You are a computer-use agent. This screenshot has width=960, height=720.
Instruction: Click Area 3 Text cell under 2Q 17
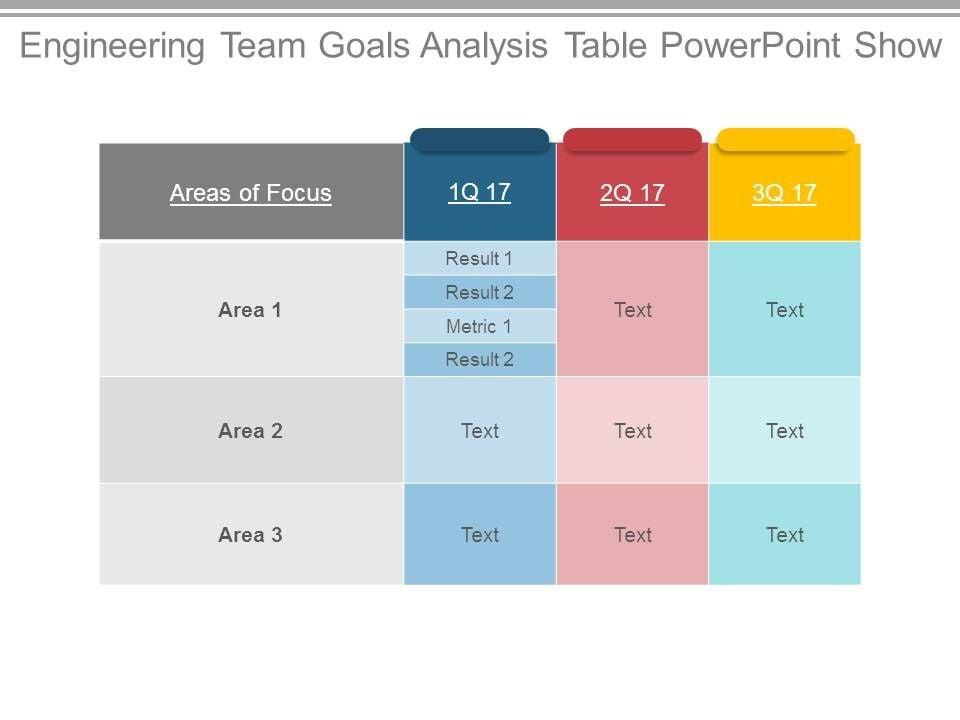click(x=633, y=535)
